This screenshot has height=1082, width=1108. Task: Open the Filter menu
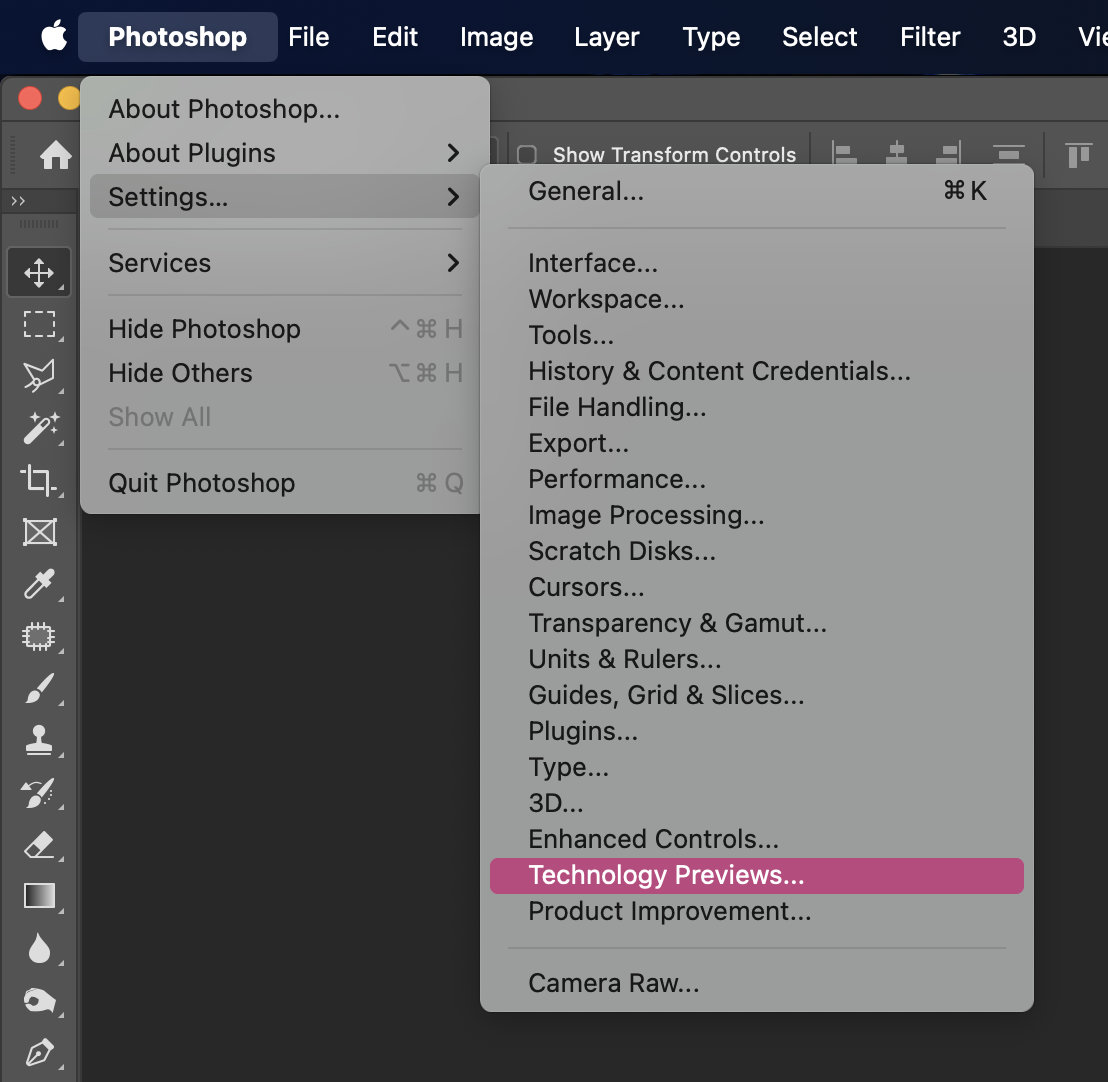tap(930, 37)
